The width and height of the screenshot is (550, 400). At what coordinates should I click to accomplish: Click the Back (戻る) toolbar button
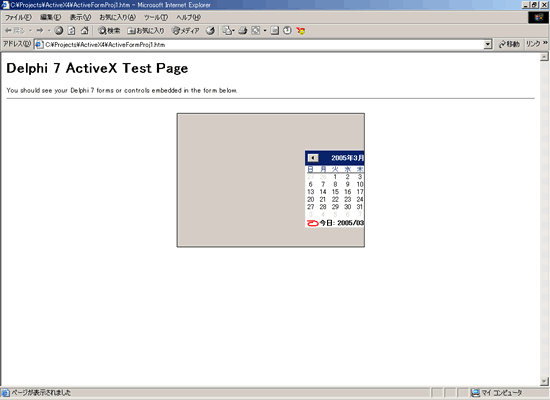click(15, 31)
